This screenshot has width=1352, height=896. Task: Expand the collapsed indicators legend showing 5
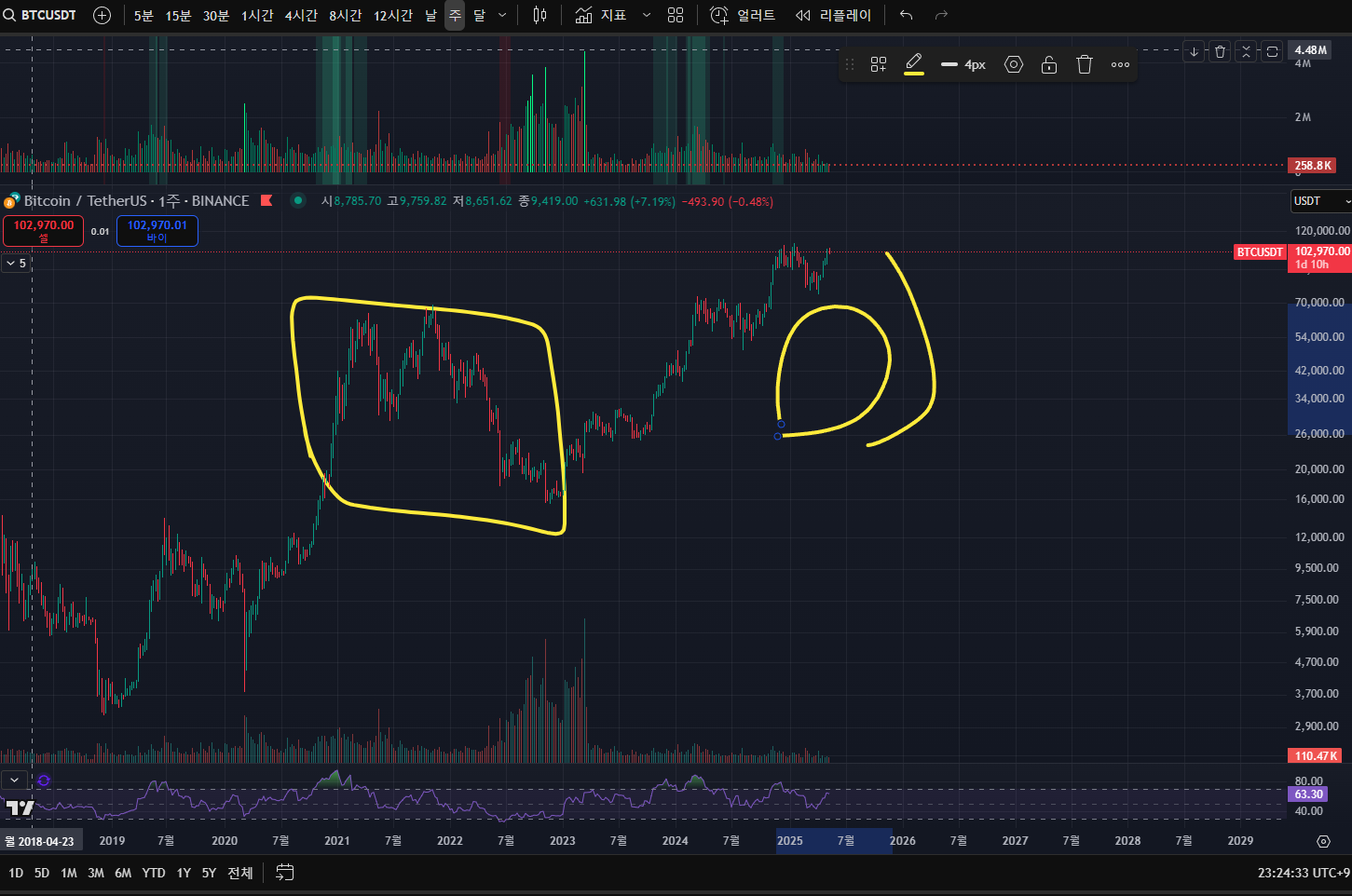16,264
